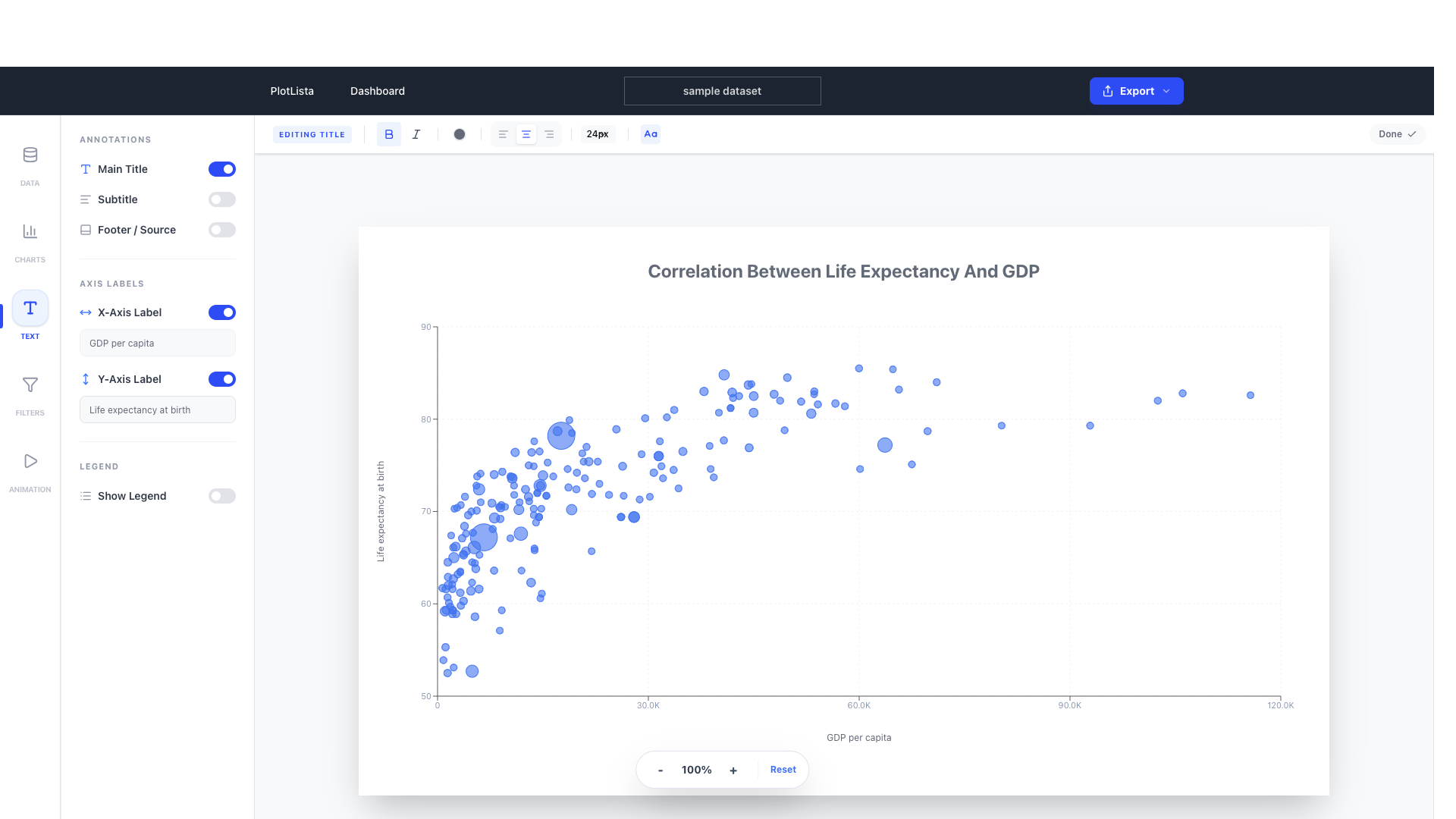Open PlotLista from the top bar
This screenshot has width=1456, height=819.
(x=291, y=90)
